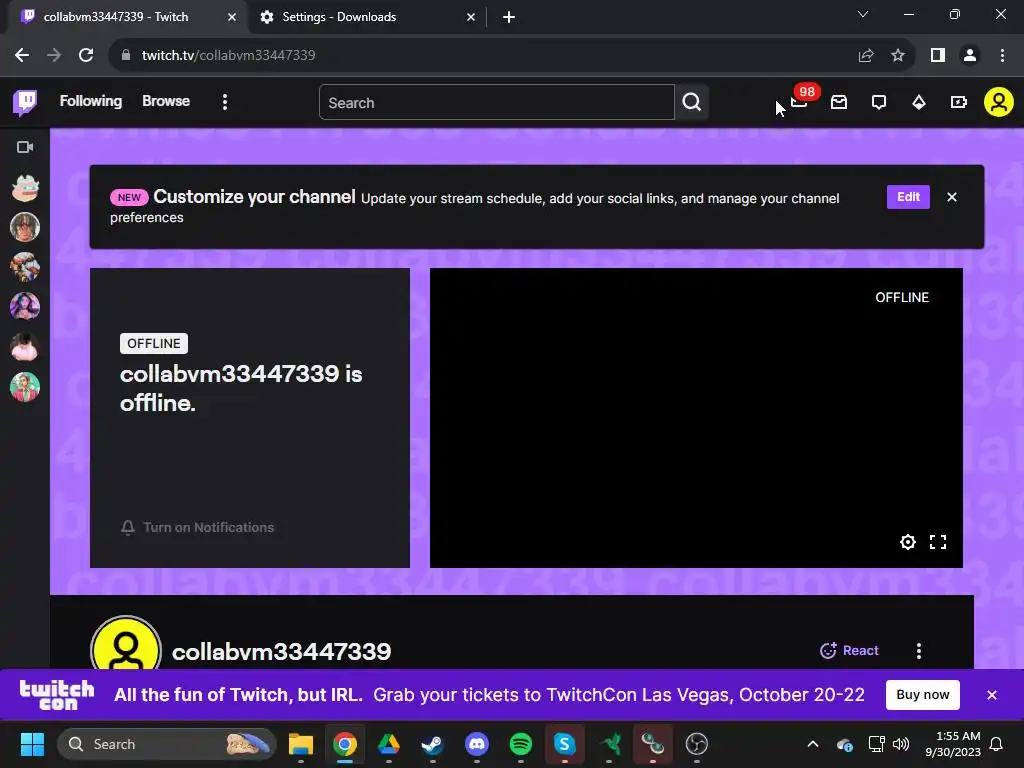Open the volume speaker tray icon
The width and height of the screenshot is (1024, 768).
[901, 744]
